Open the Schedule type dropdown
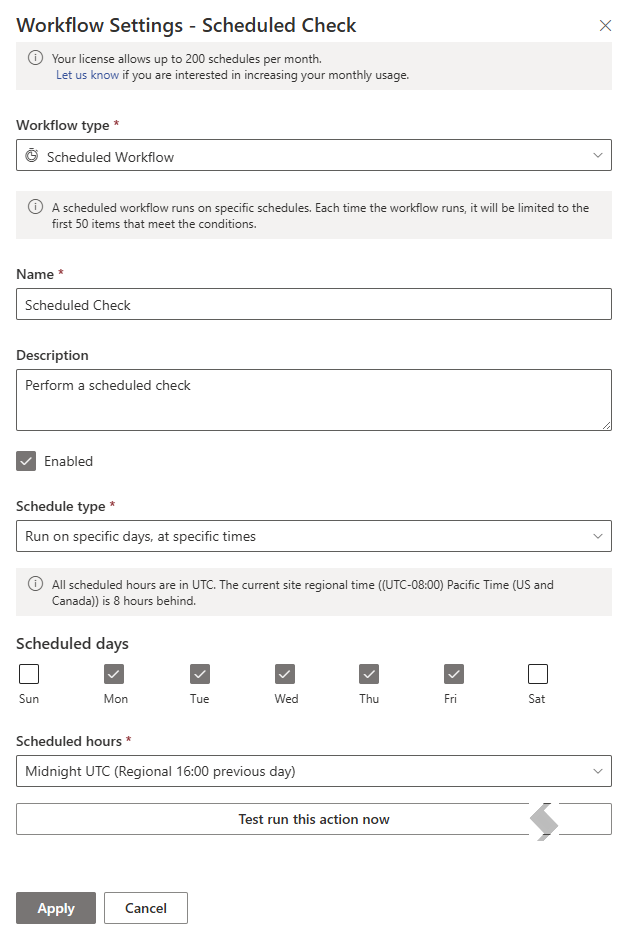The width and height of the screenshot is (617, 930). (313, 536)
